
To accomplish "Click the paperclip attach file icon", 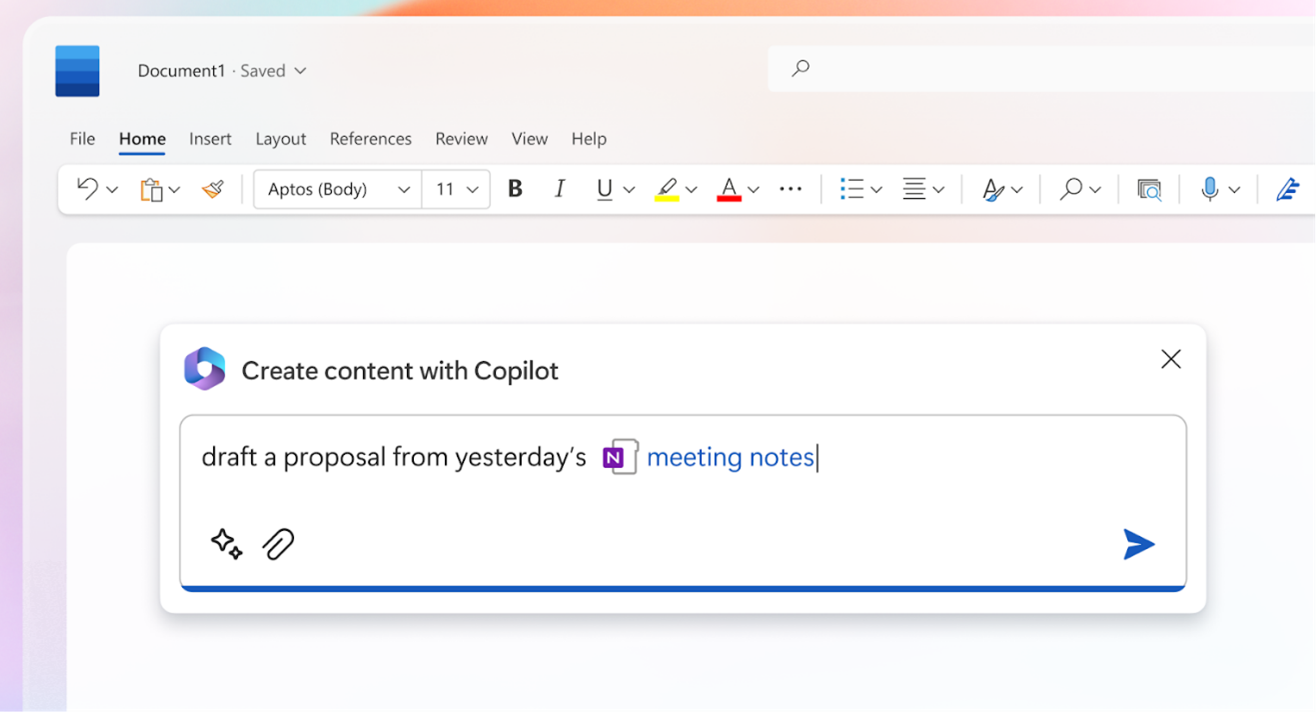I will (x=279, y=544).
